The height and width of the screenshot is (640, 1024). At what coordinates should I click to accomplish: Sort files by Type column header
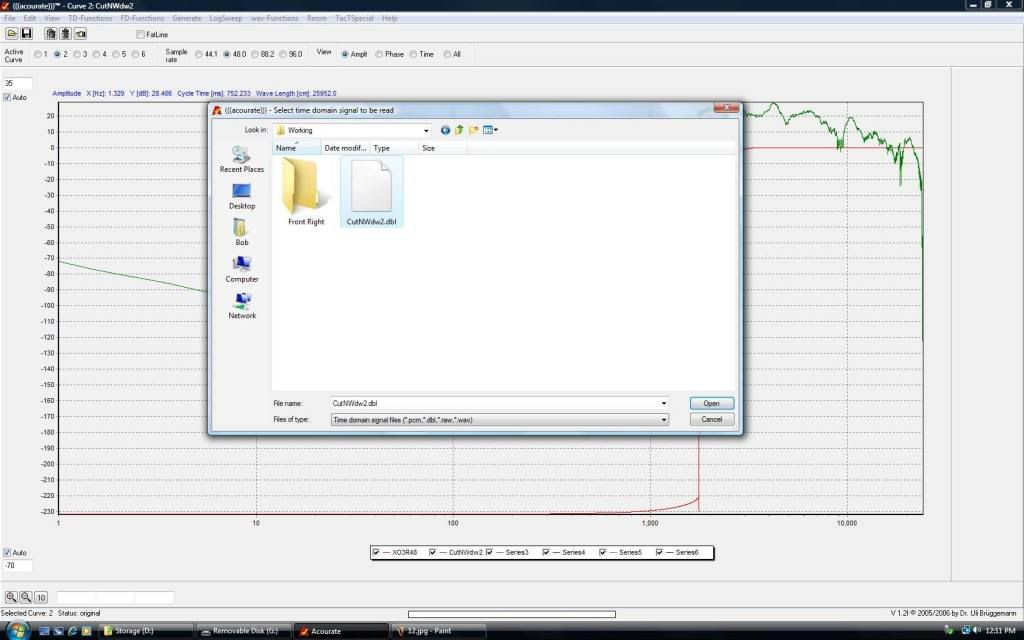coord(394,148)
